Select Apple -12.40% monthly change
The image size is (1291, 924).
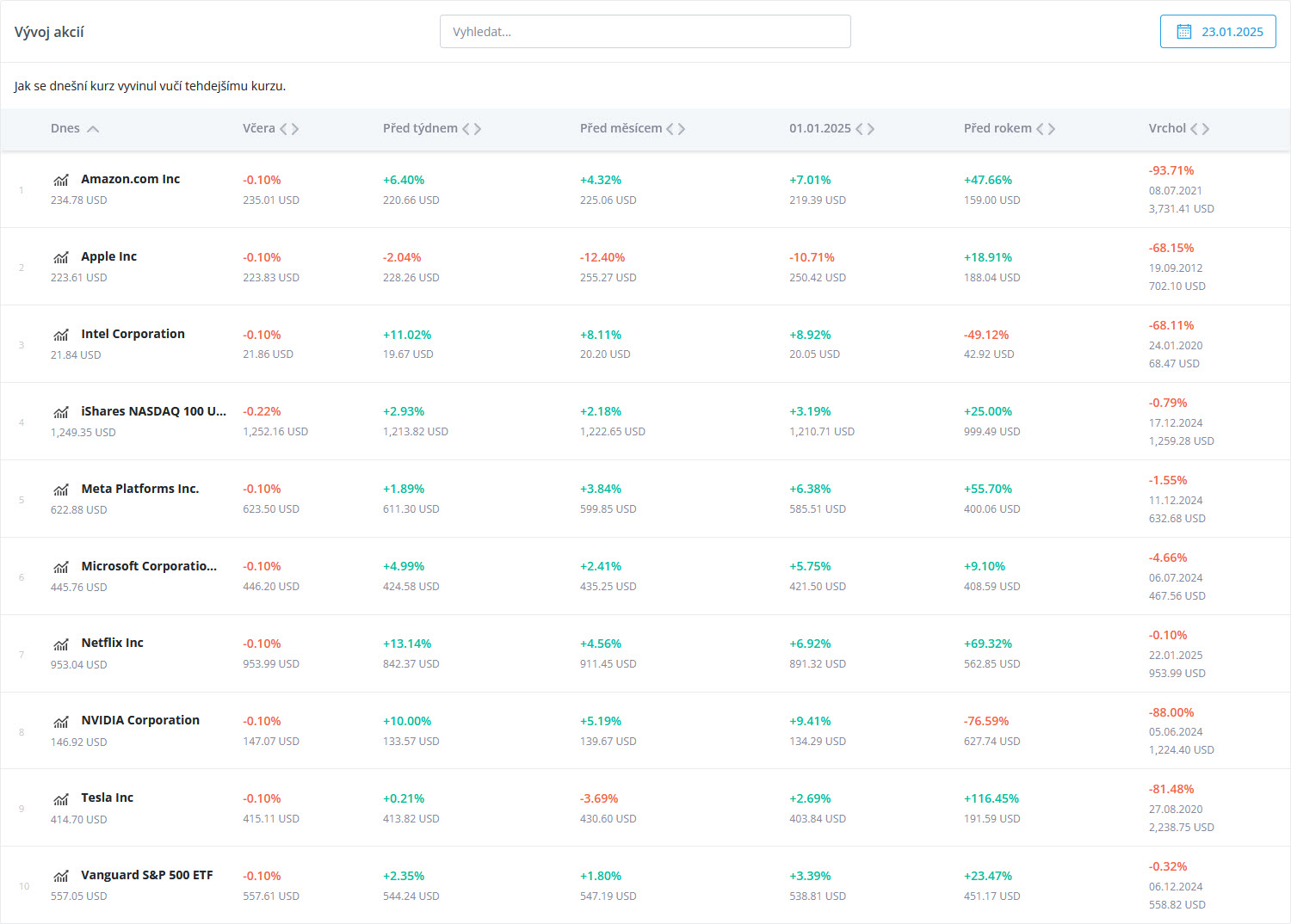(602, 257)
